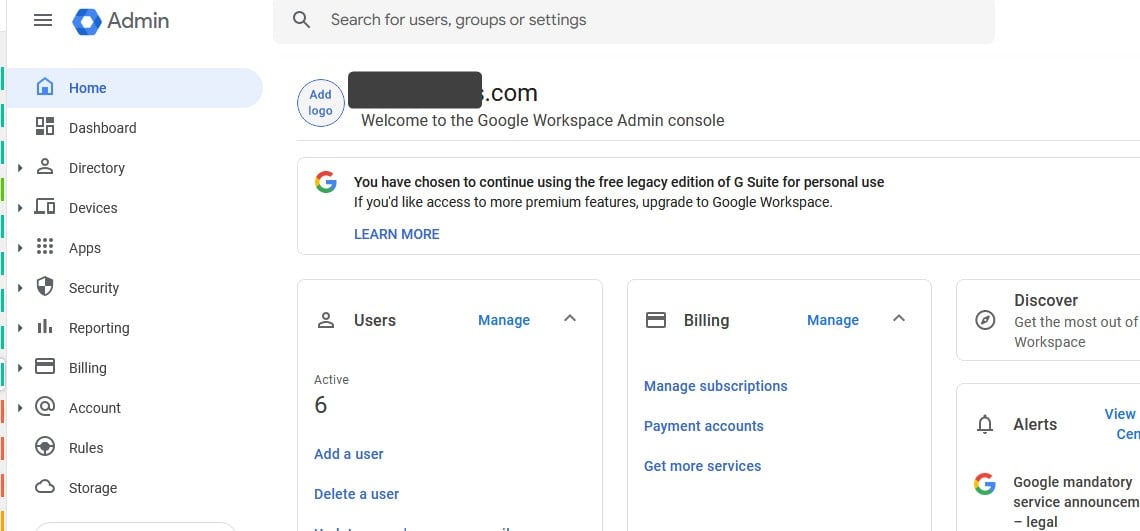Viewport: 1140px width, 531px height.
Task: Expand the Devices sidebar section
Action: [20, 208]
